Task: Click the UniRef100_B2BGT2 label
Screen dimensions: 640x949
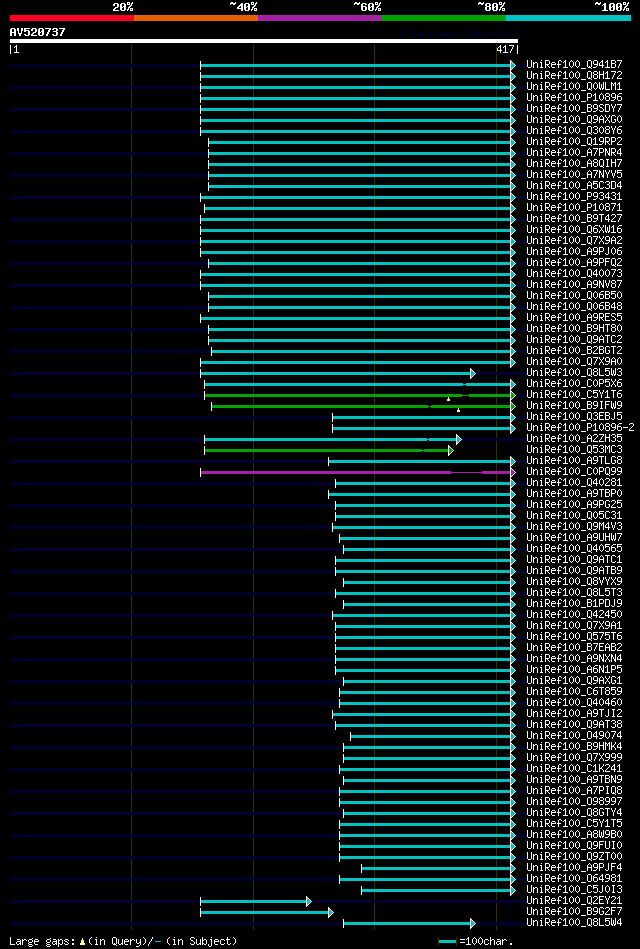Action: tap(574, 351)
